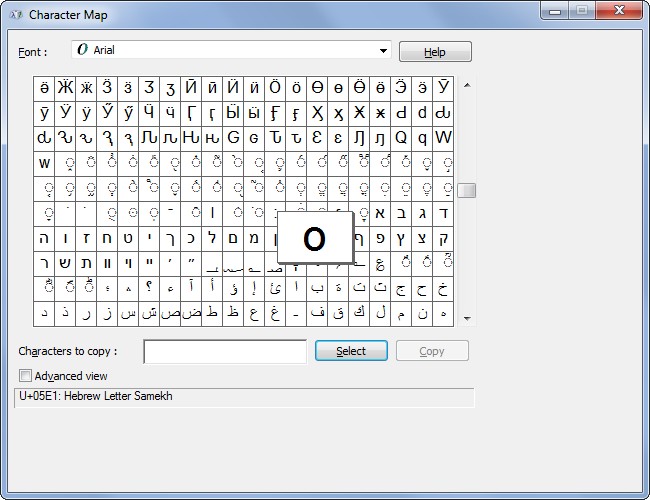Select the Arabic letter Zain ز
Screen dimensions: 650x500
[x=107, y=313]
